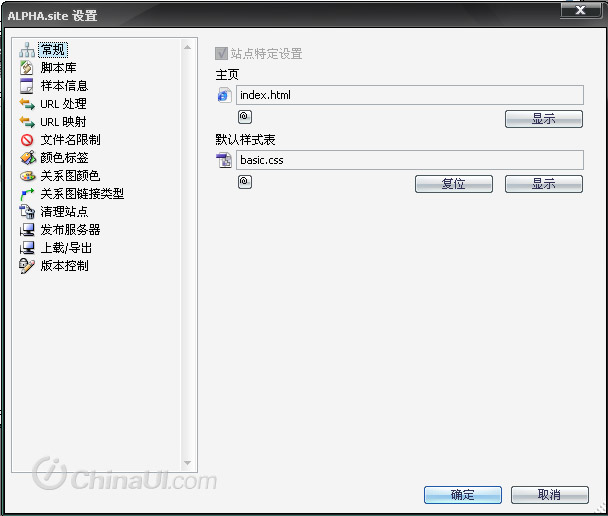
Task: Close the ALPHA.site 设置 dialog
Action: 580,10
